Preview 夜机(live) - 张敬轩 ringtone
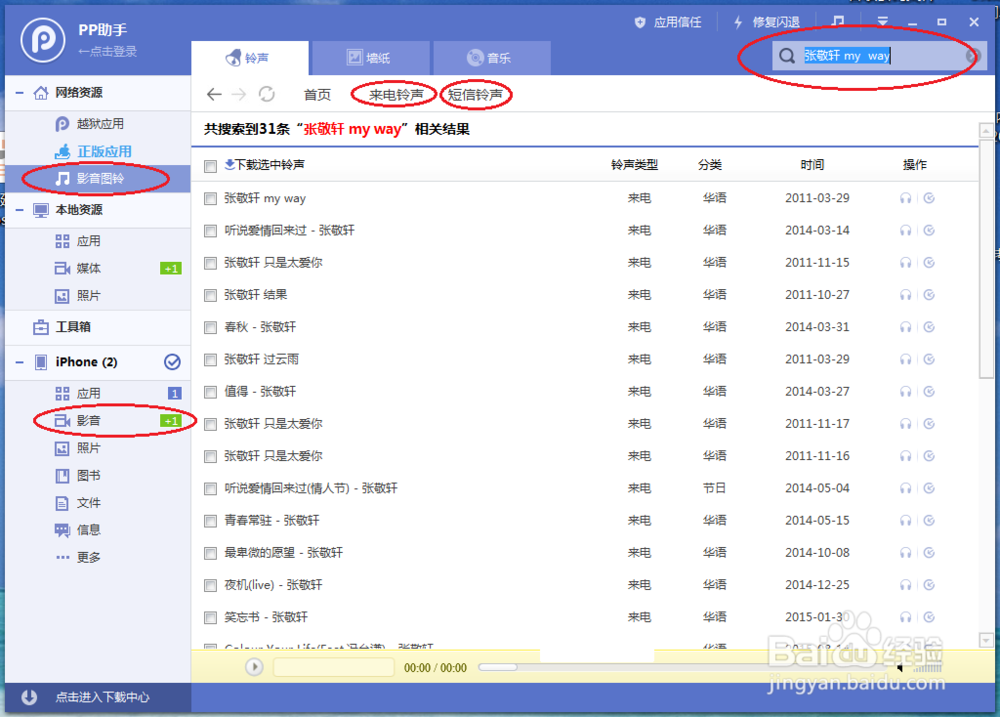The image size is (1000, 717). pyautogui.click(x=905, y=585)
